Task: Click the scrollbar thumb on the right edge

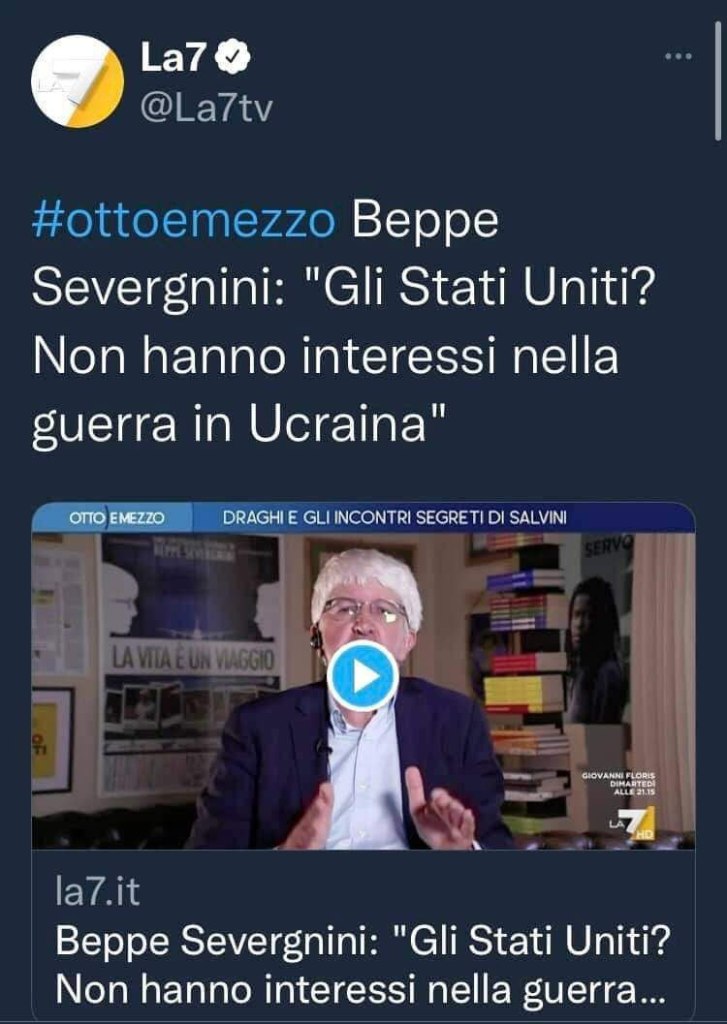Action: 719,80
